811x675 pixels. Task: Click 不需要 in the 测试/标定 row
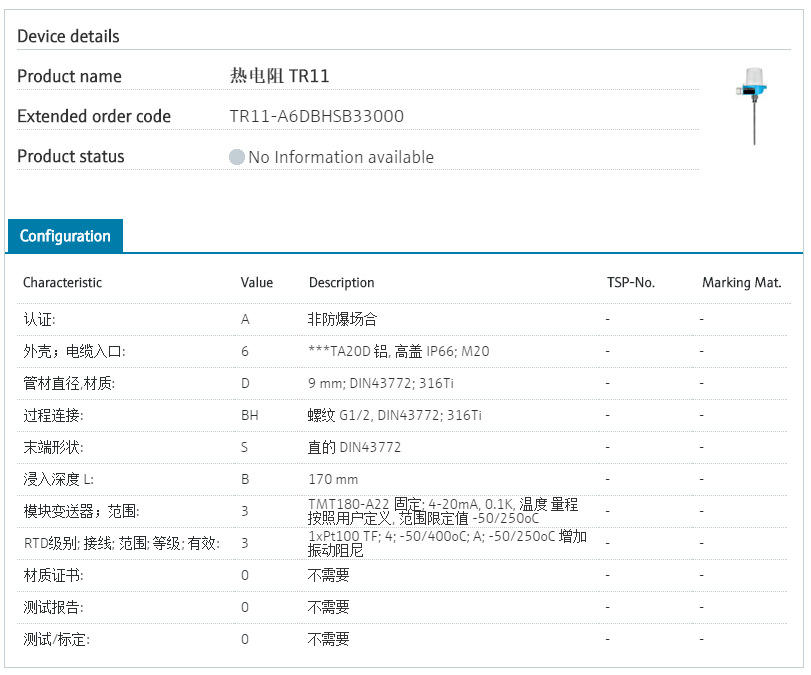328,639
